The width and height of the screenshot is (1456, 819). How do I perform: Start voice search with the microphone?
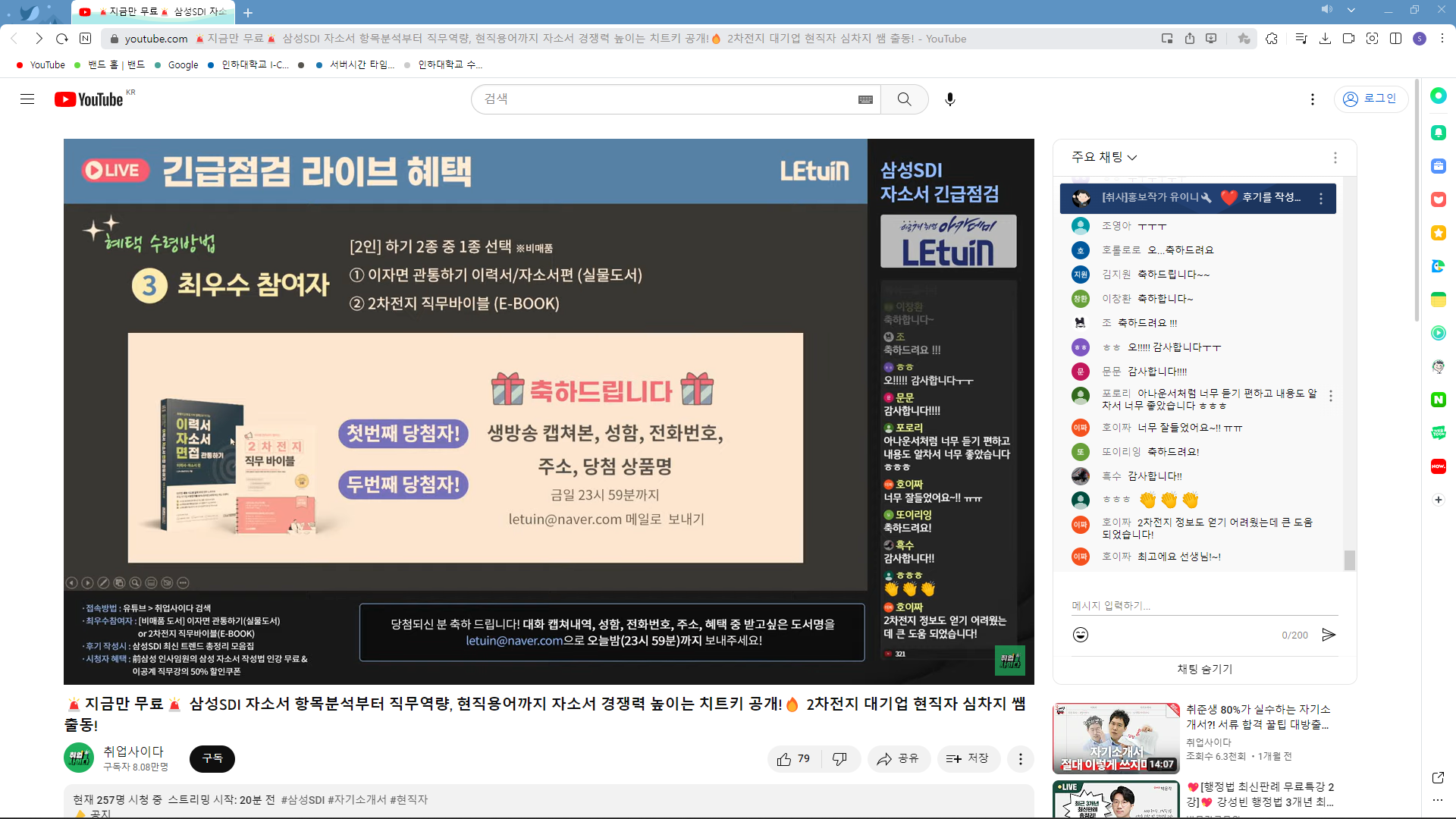coord(950,99)
